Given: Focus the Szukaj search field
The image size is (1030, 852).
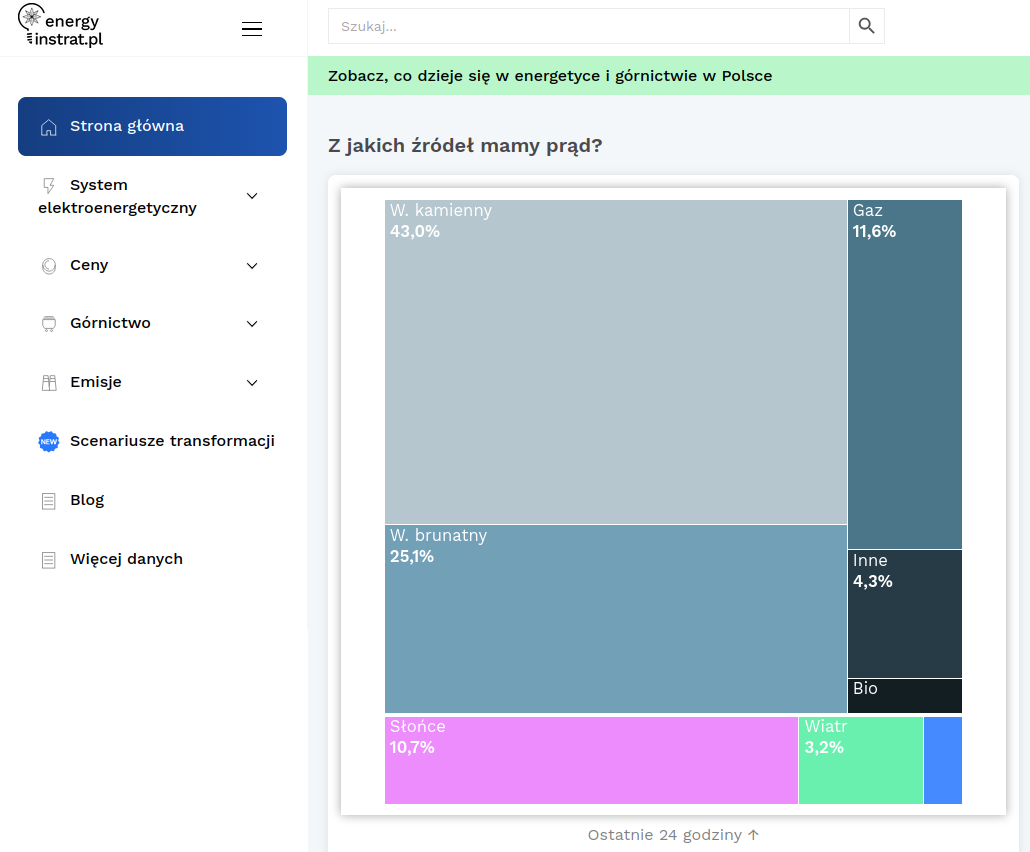Looking at the screenshot, I should (x=589, y=26).
